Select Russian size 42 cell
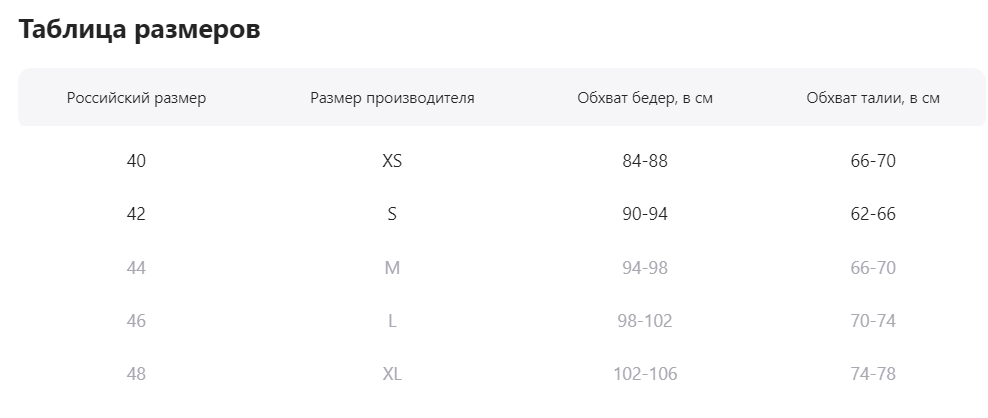This screenshot has height=418, width=988. pos(137,214)
